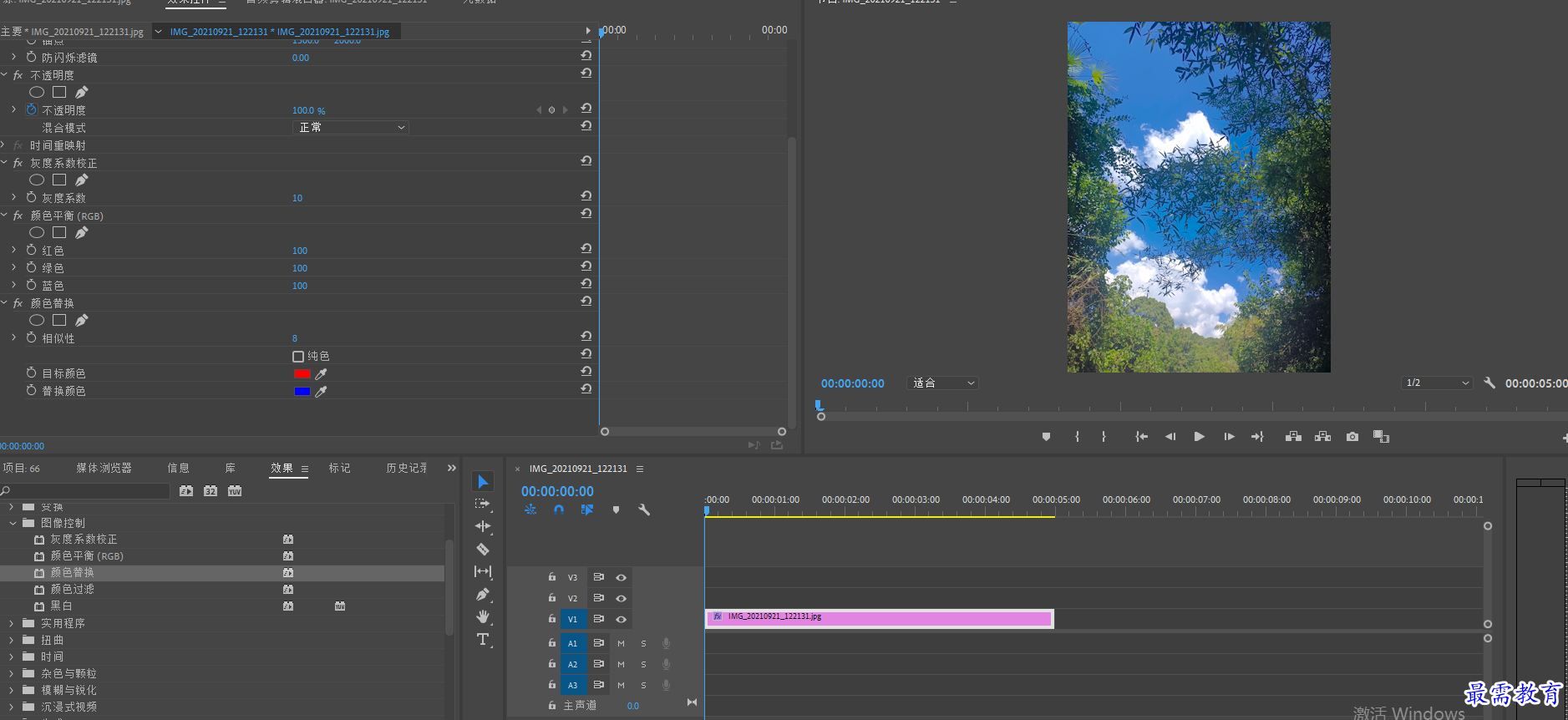
Task: Open the red 目标颜色 swatch
Action: coord(302,374)
